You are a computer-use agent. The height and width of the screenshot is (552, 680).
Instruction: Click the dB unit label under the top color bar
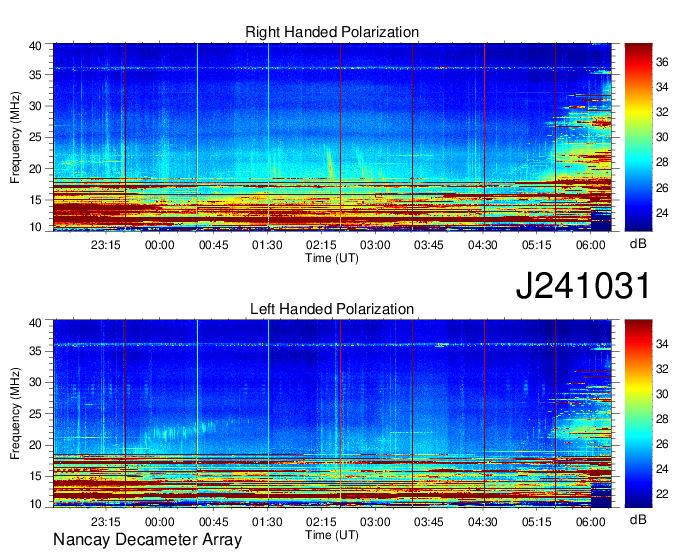click(638, 244)
